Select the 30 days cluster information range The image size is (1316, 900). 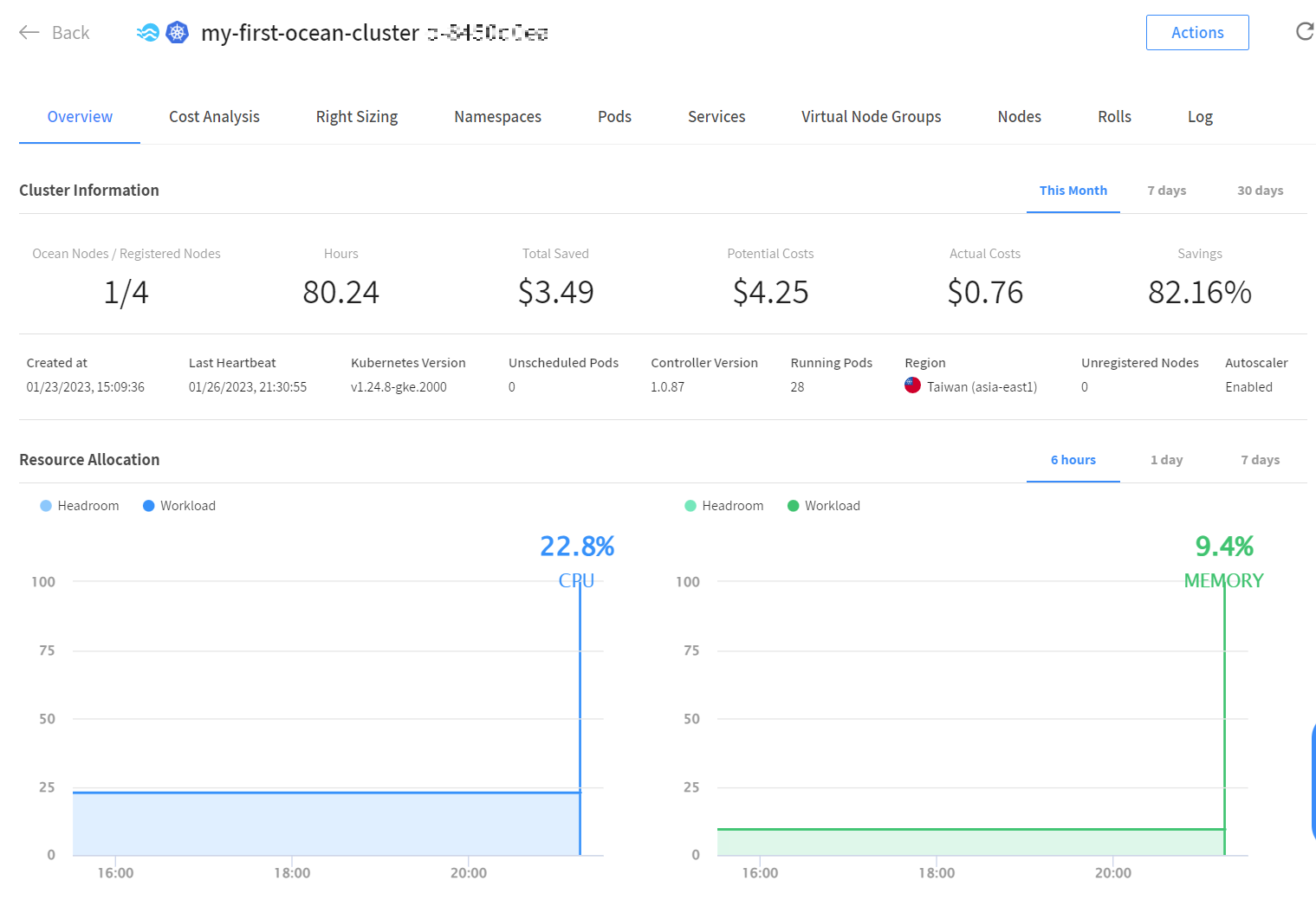tap(1261, 191)
